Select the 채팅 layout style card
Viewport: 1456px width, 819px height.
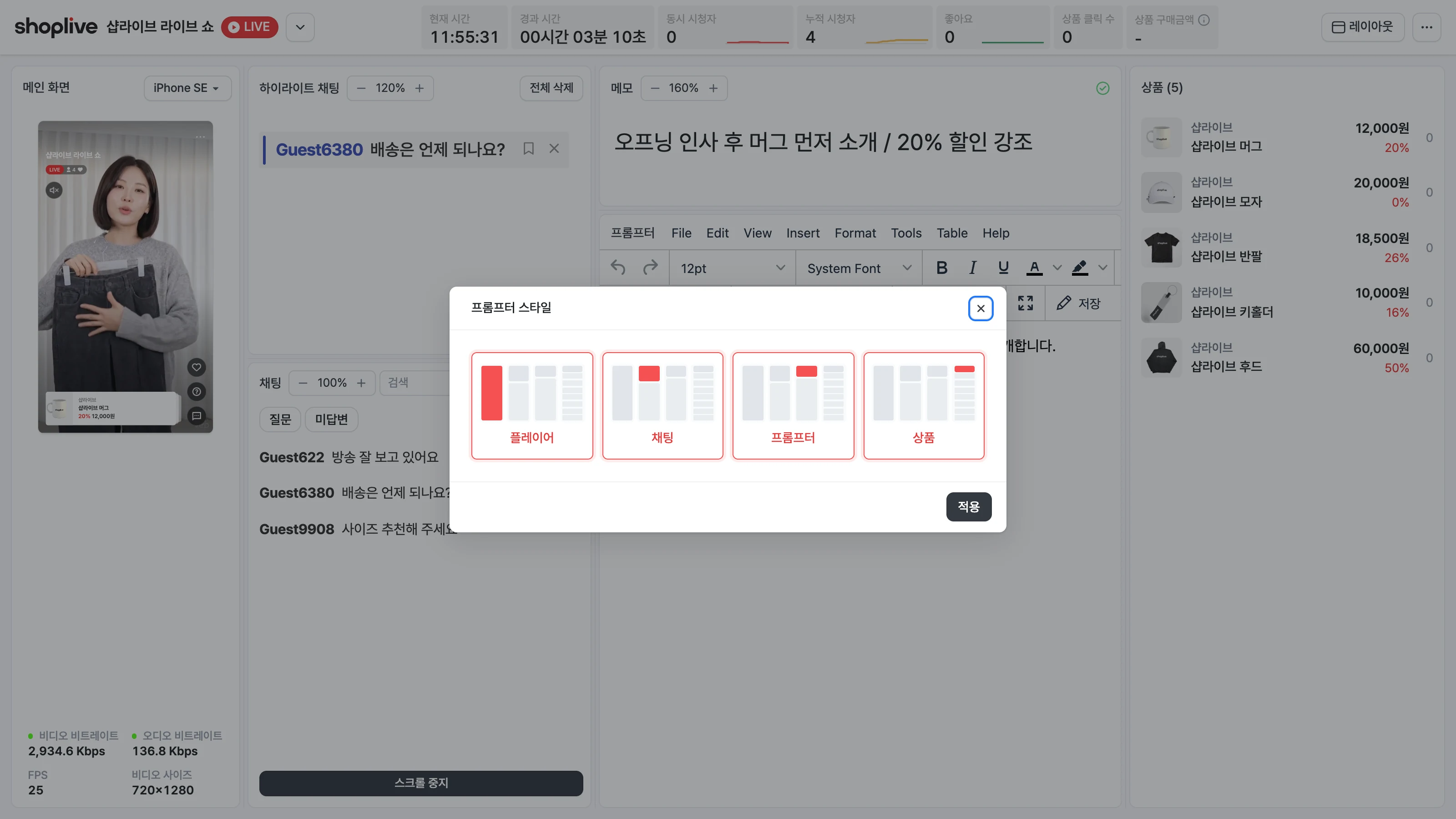coord(662,405)
